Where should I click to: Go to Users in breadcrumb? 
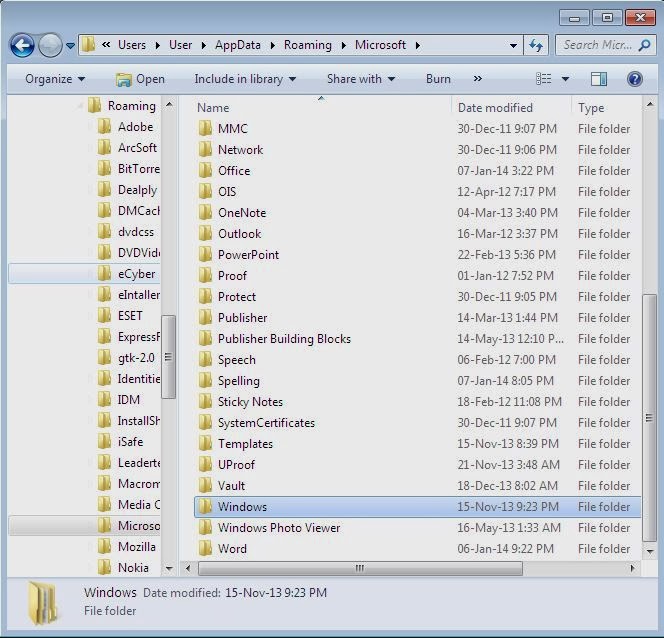point(132,45)
